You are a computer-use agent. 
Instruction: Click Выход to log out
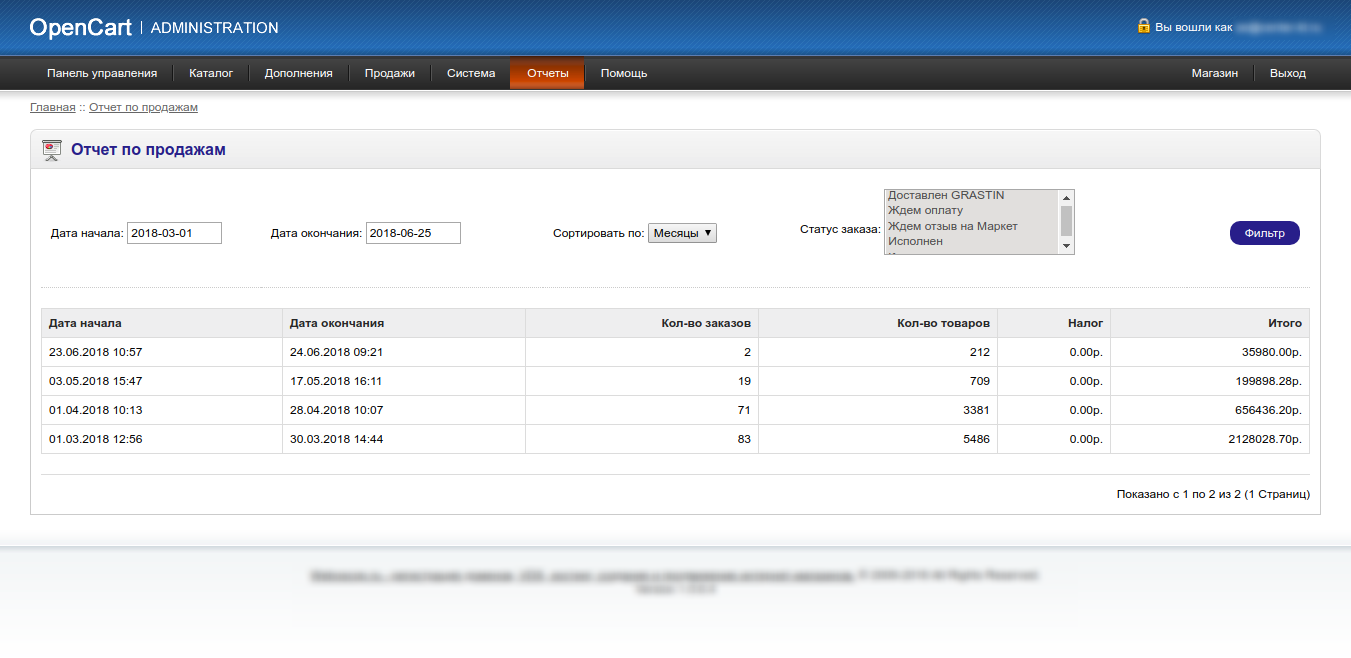point(1288,73)
